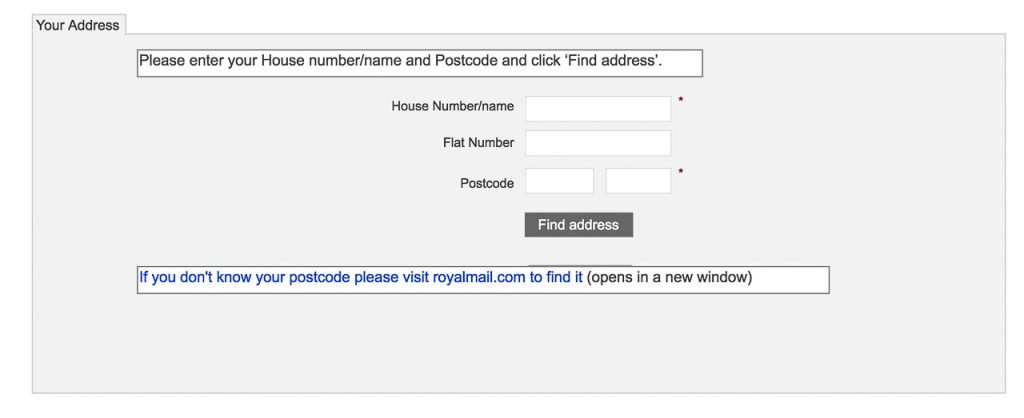
Task: Focus the Flat Number text box
Action: 597,143
